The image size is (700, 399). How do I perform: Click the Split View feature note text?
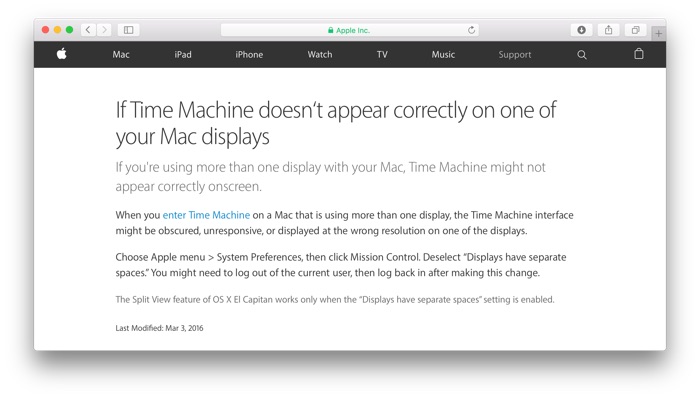pos(335,299)
